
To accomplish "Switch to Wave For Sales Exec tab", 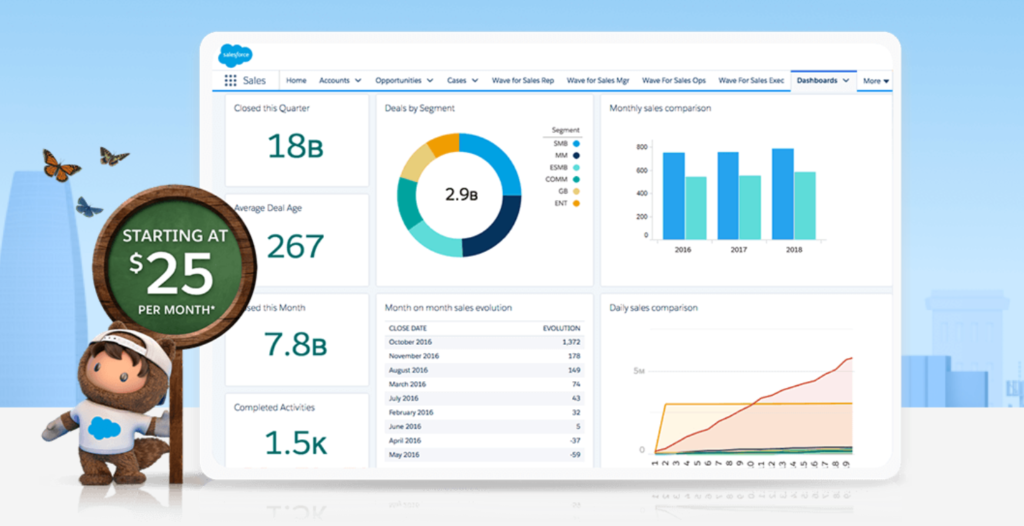I will click(x=751, y=80).
